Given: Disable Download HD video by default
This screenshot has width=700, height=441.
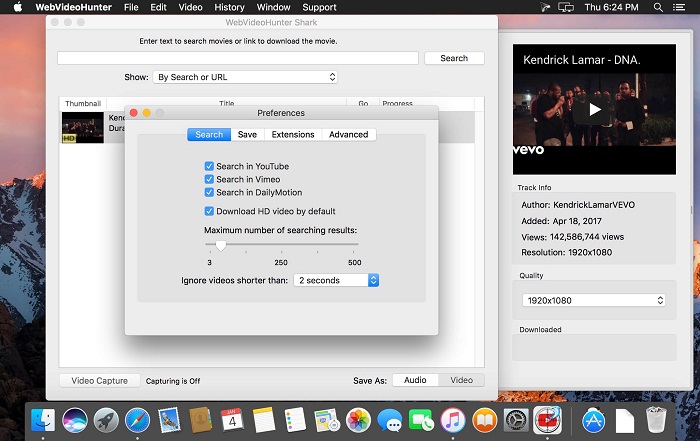Looking at the screenshot, I should pyautogui.click(x=209, y=211).
